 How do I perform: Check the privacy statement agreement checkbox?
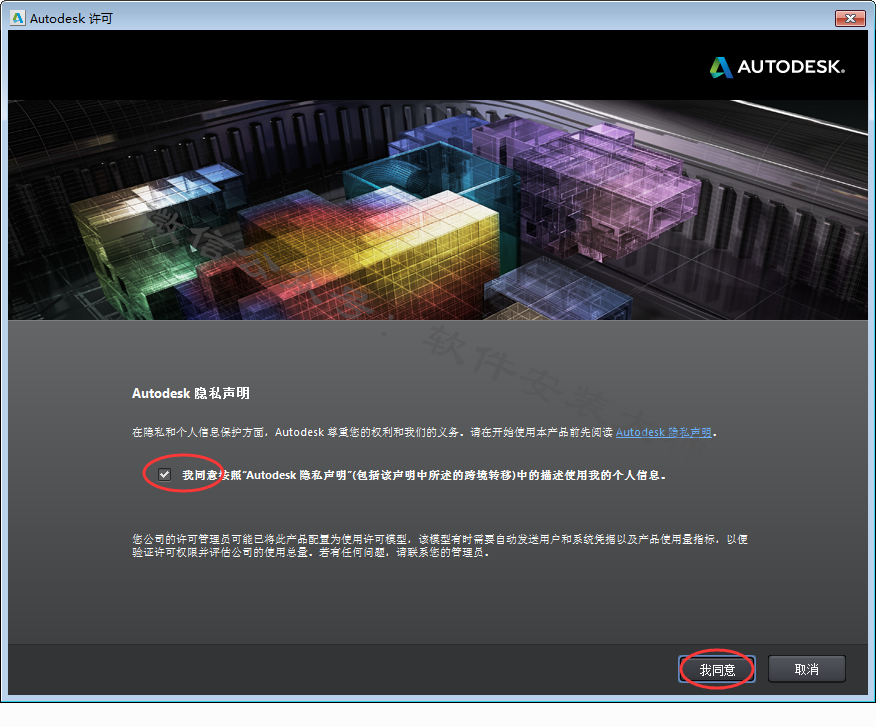click(x=164, y=474)
